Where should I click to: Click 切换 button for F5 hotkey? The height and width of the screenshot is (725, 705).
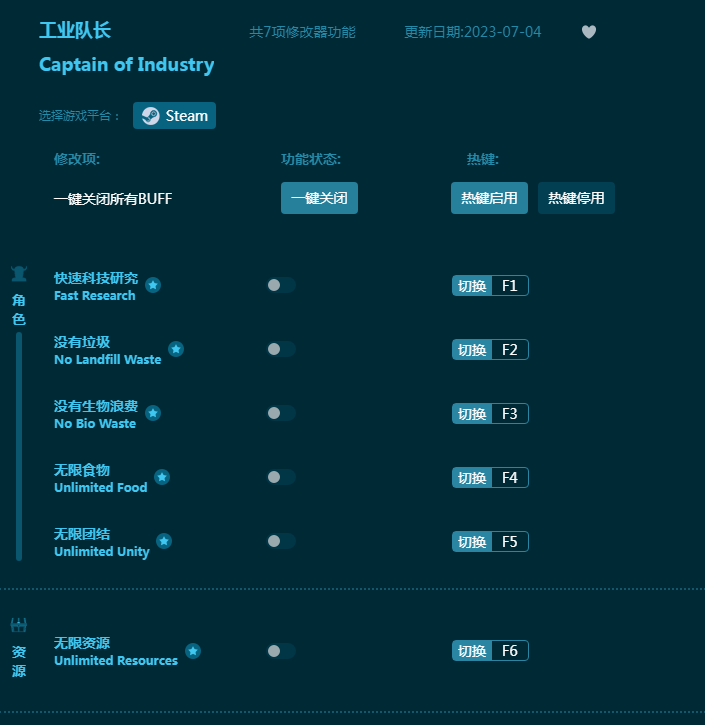(472, 541)
